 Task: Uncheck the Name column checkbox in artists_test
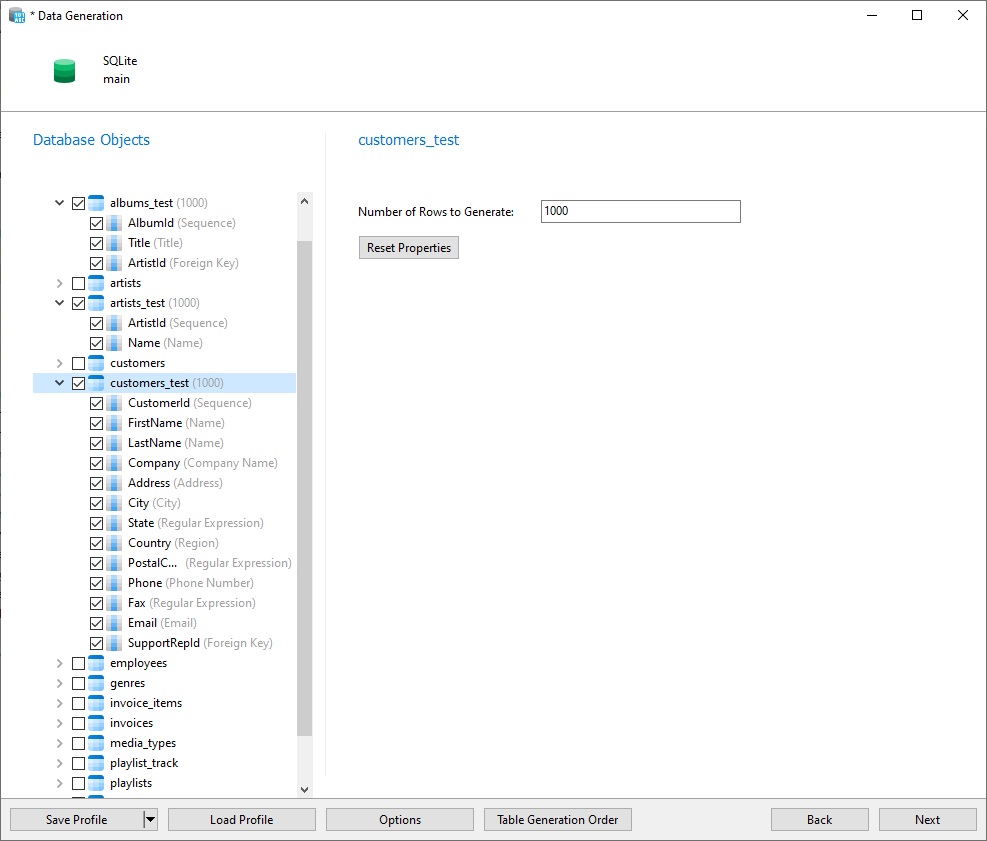[x=96, y=343]
